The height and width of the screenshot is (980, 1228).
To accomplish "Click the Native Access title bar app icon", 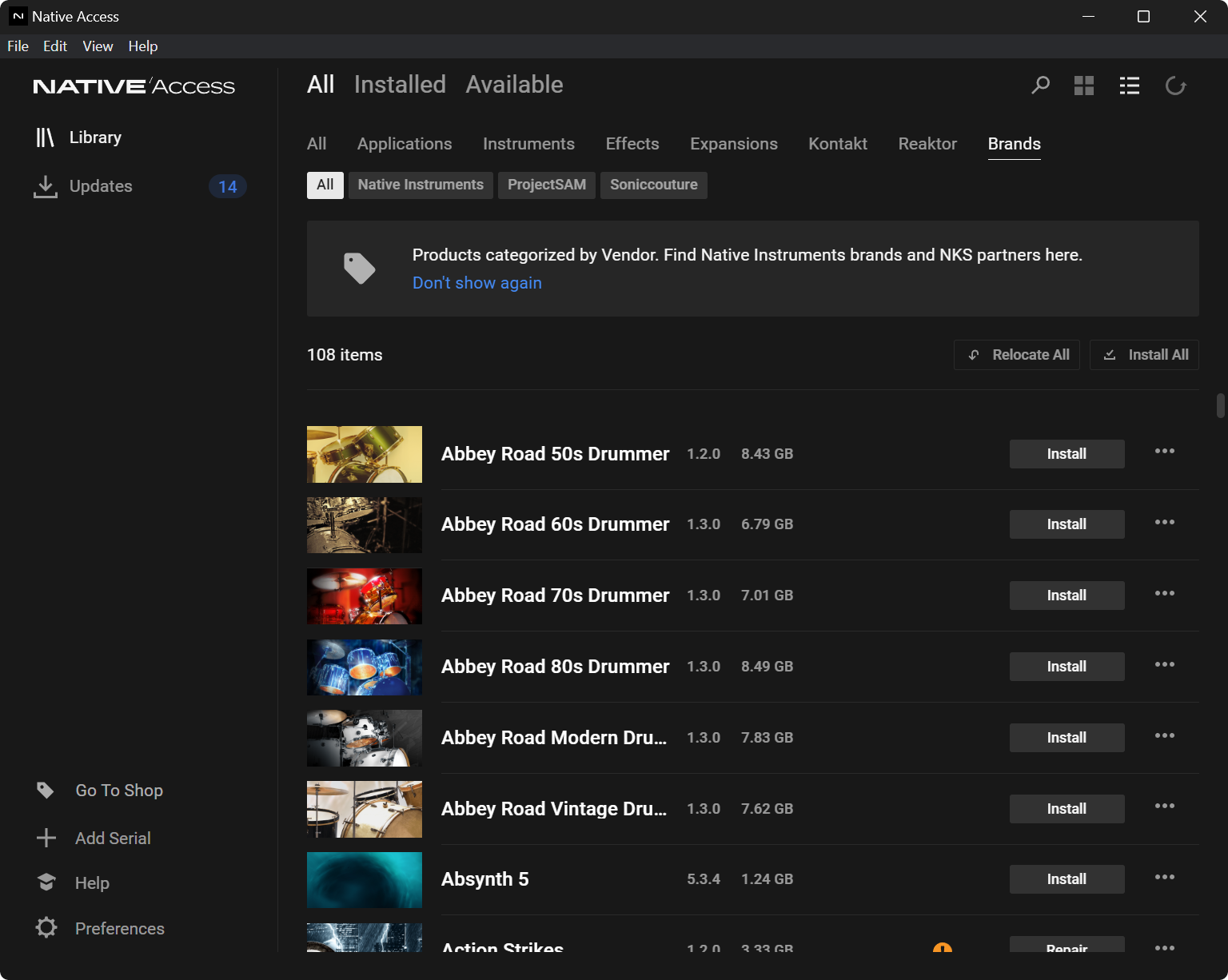I will point(18,16).
